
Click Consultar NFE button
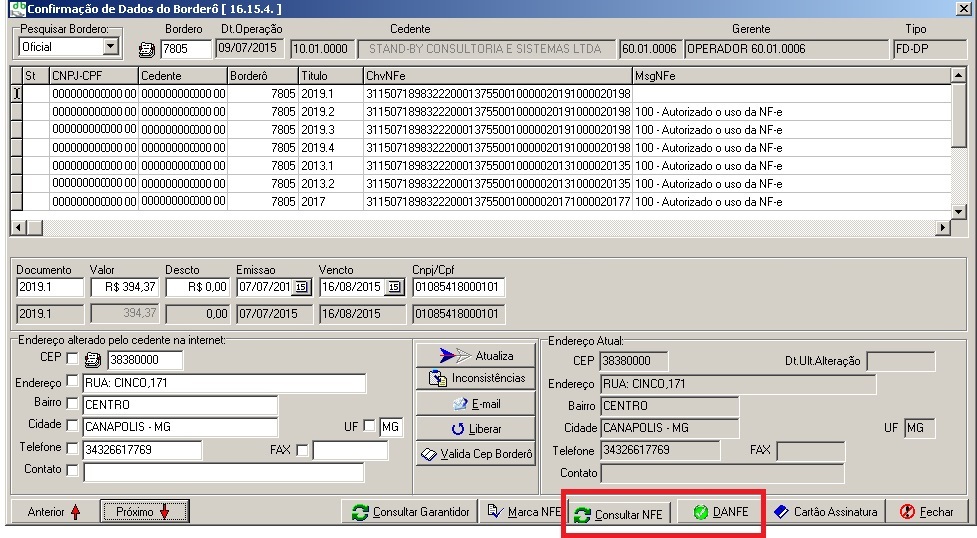618,514
